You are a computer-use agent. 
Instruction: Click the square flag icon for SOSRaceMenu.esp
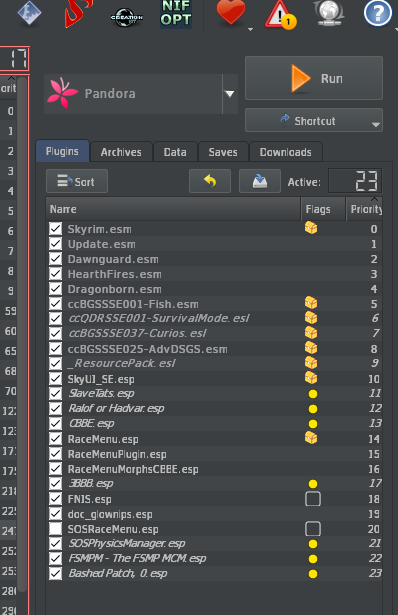click(x=313, y=529)
